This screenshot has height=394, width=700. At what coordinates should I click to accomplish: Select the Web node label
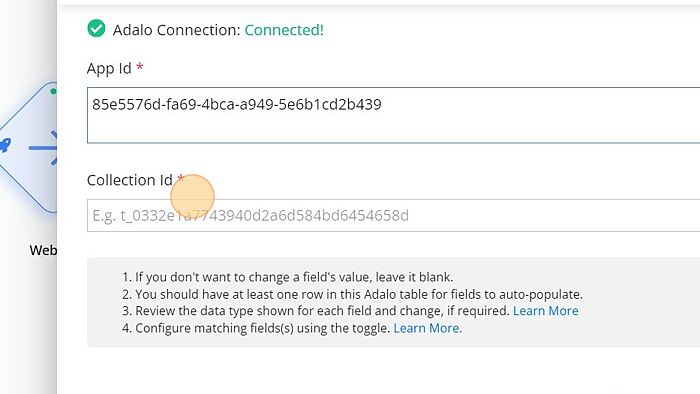point(43,250)
